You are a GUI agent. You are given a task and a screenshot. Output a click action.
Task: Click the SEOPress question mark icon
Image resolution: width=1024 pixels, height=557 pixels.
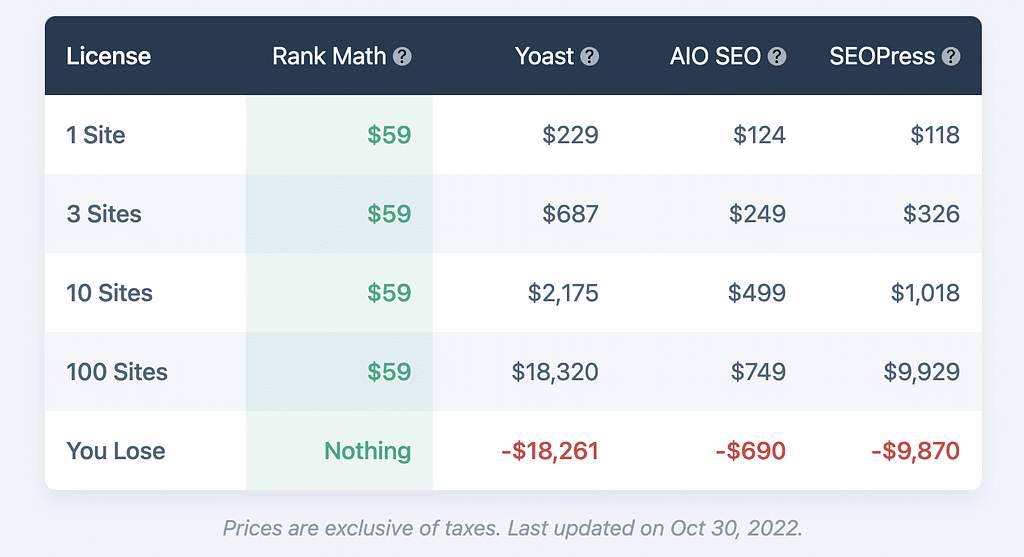point(951,56)
